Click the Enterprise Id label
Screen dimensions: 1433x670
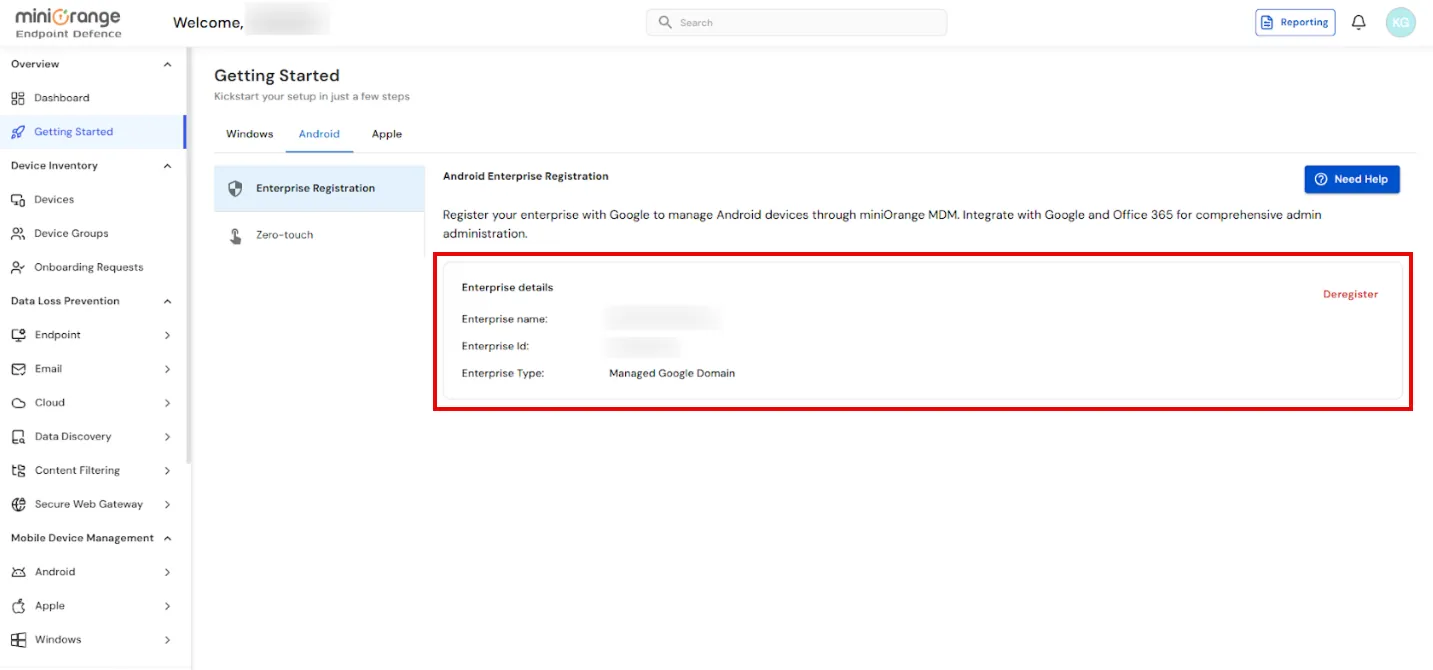tap(495, 346)
